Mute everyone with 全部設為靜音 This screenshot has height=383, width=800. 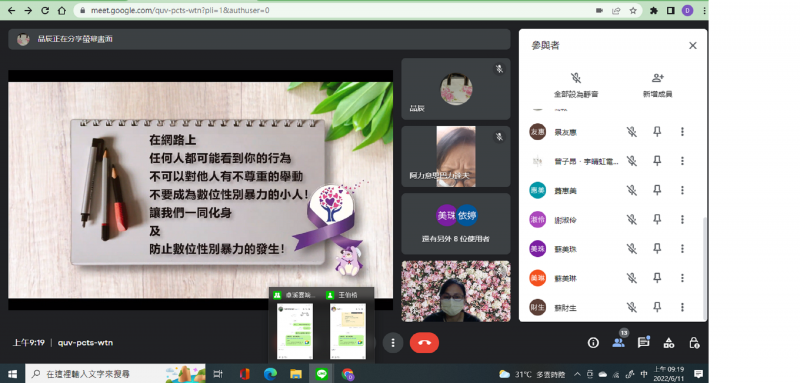pos(576,85)
